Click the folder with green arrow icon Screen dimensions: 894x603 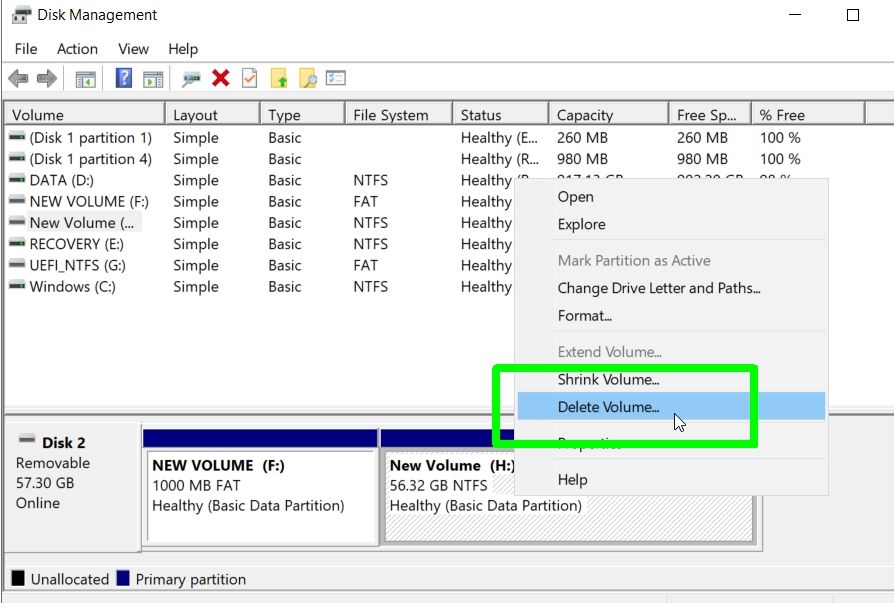click(x=279, y=78)
